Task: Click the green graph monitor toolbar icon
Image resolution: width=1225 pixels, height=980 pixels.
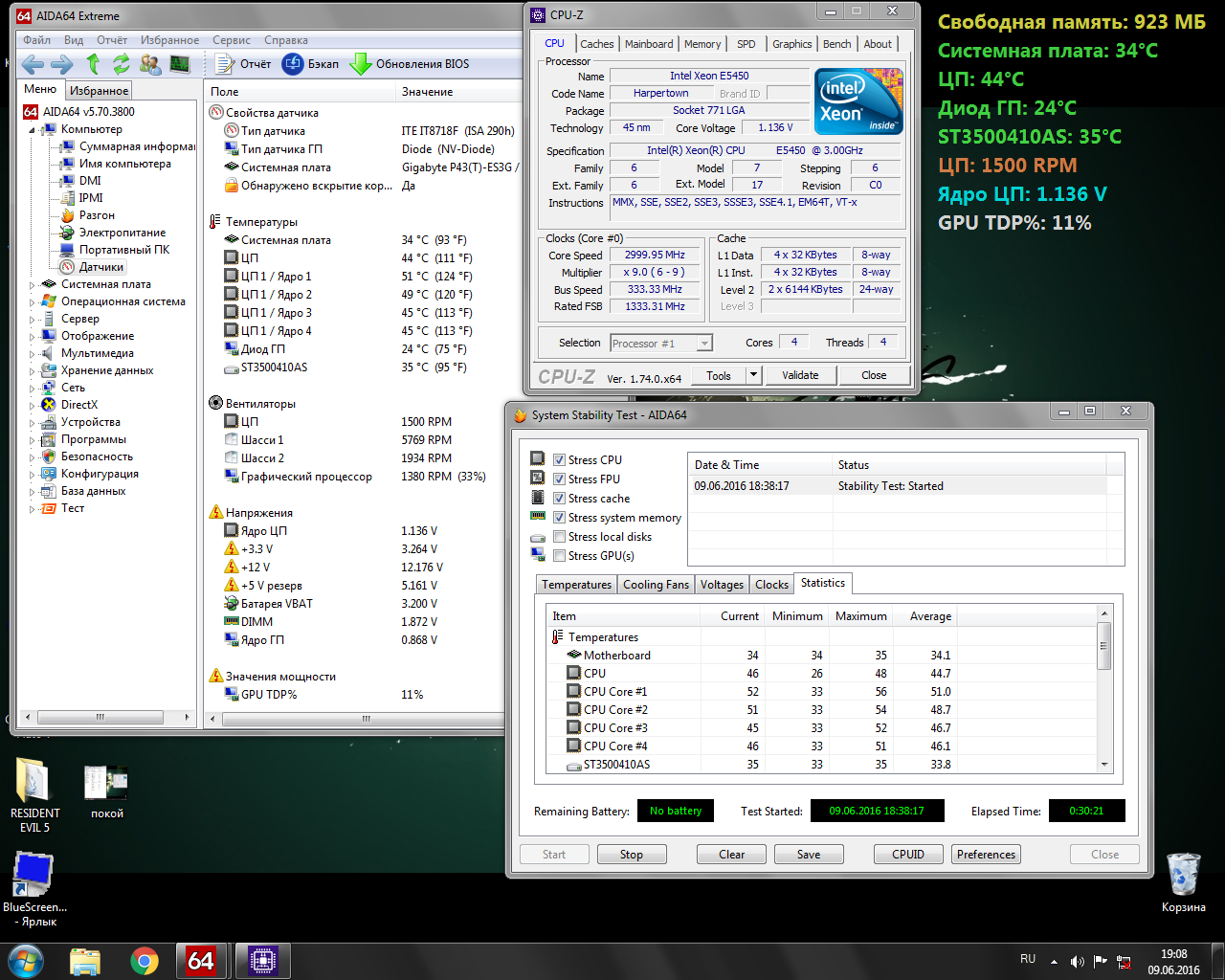Action: click(x=180, y=64)
